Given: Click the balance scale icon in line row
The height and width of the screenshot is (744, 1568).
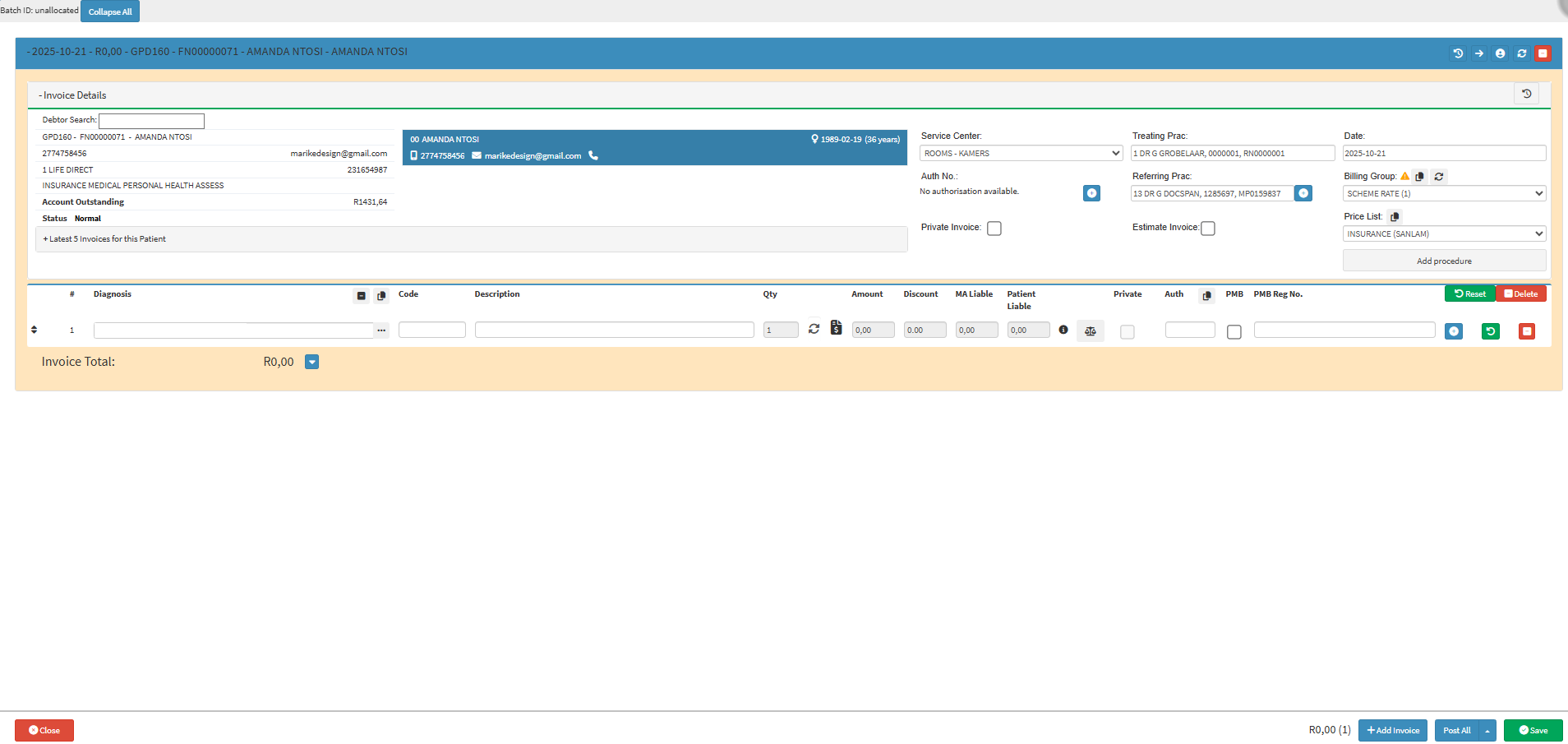Looking at the screenshot, I should 1090,330.
